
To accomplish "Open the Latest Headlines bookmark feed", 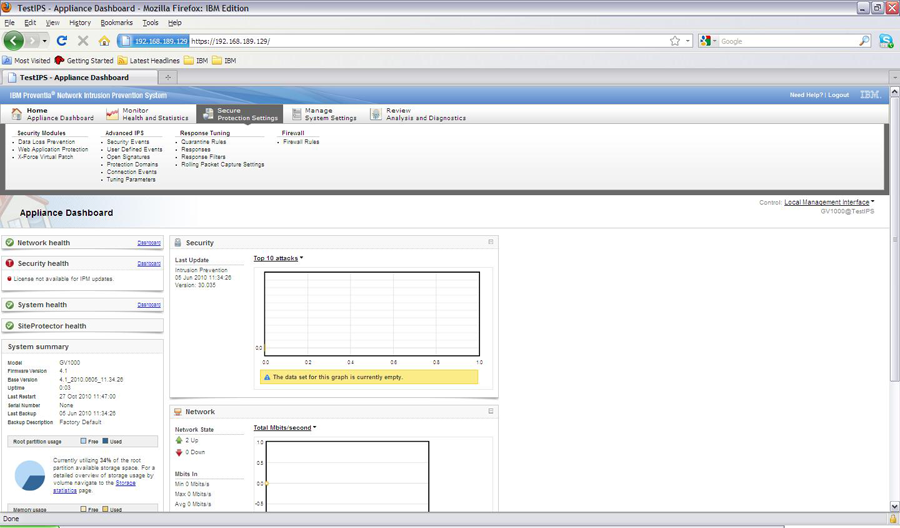I will pos(149,60).
